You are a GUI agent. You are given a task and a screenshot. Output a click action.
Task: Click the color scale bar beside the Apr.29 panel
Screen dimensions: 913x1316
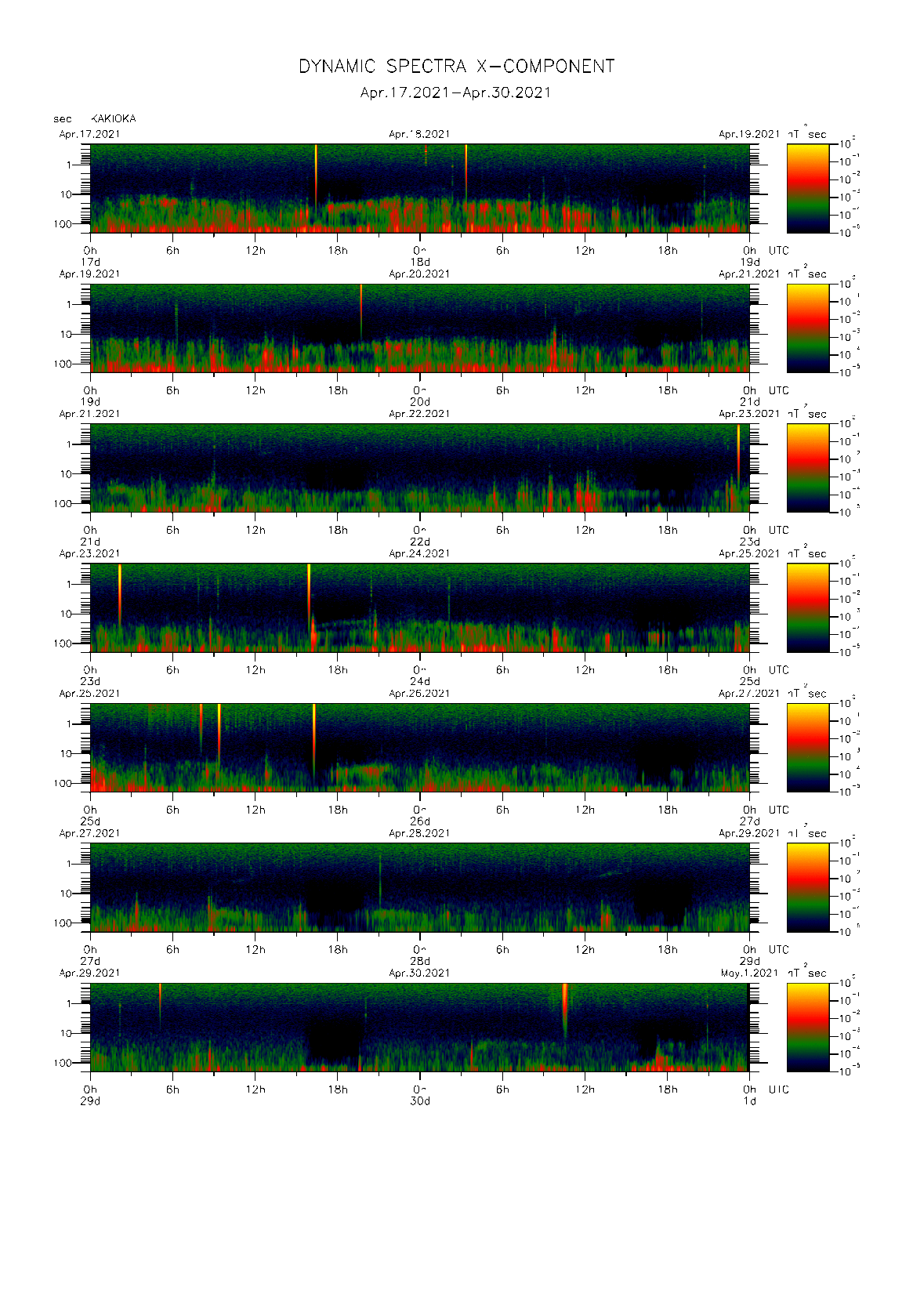808,1027
